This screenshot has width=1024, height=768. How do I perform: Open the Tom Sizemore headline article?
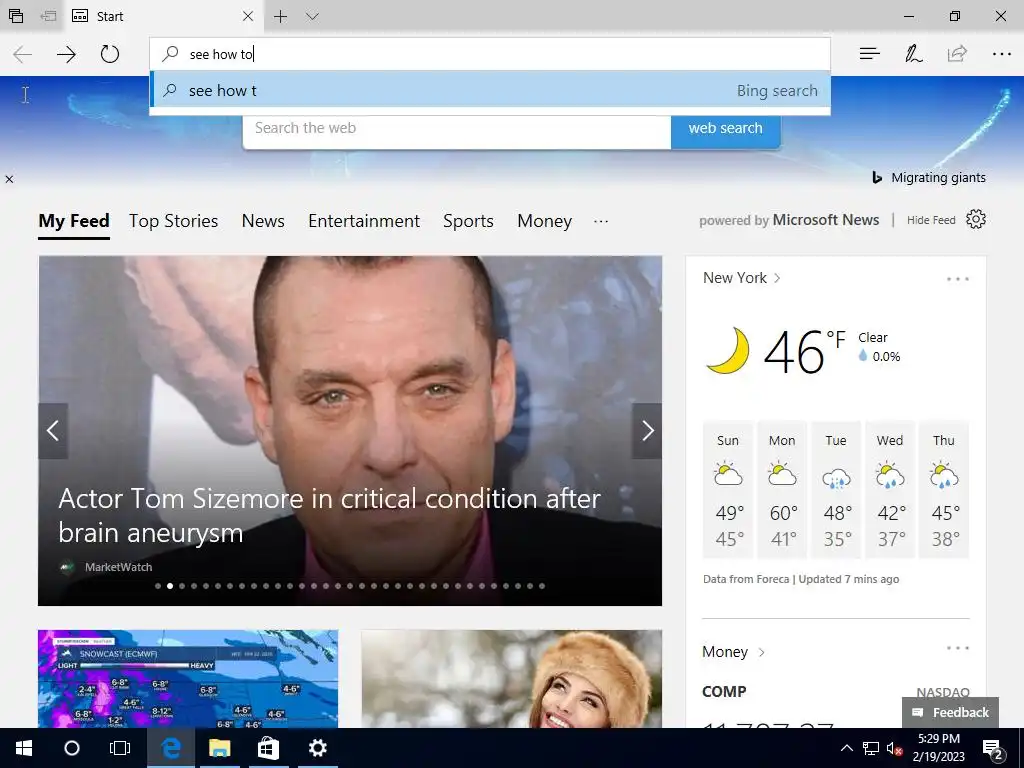point(329,515)
